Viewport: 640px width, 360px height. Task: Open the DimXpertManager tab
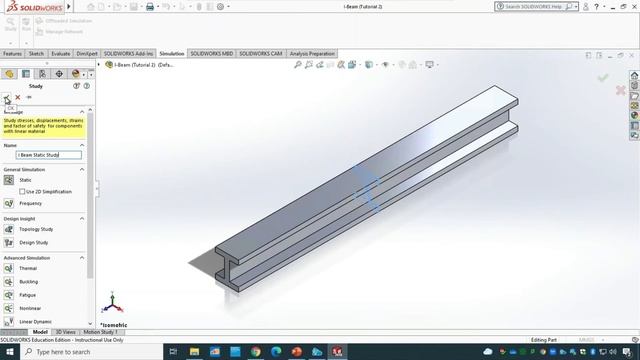click(x=59, y=74)
